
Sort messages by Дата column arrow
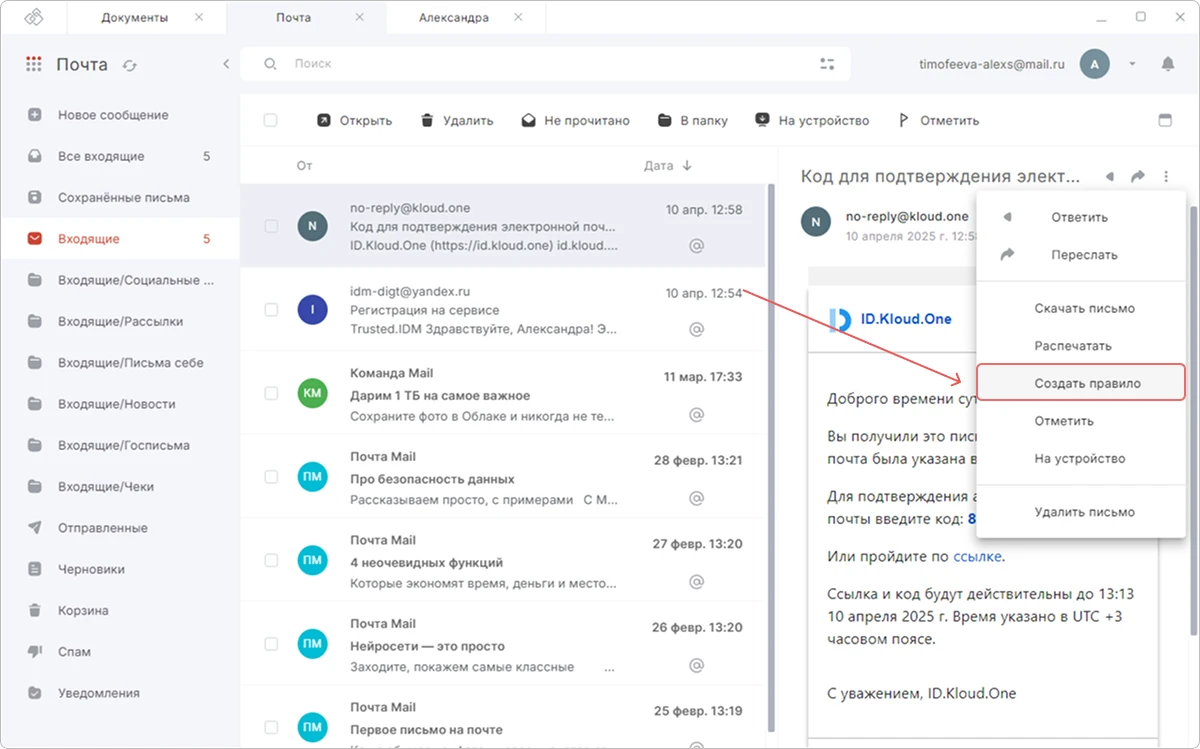pos(687,166)
